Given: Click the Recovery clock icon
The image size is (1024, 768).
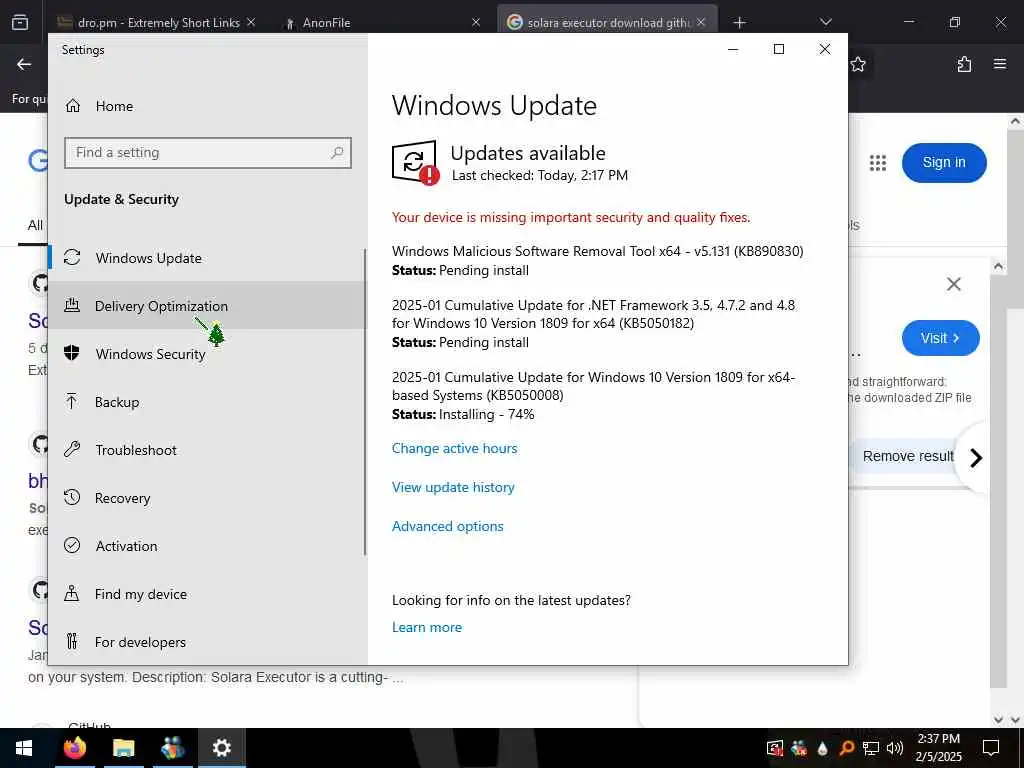Looking at the screenshot, I should (72, 498).
